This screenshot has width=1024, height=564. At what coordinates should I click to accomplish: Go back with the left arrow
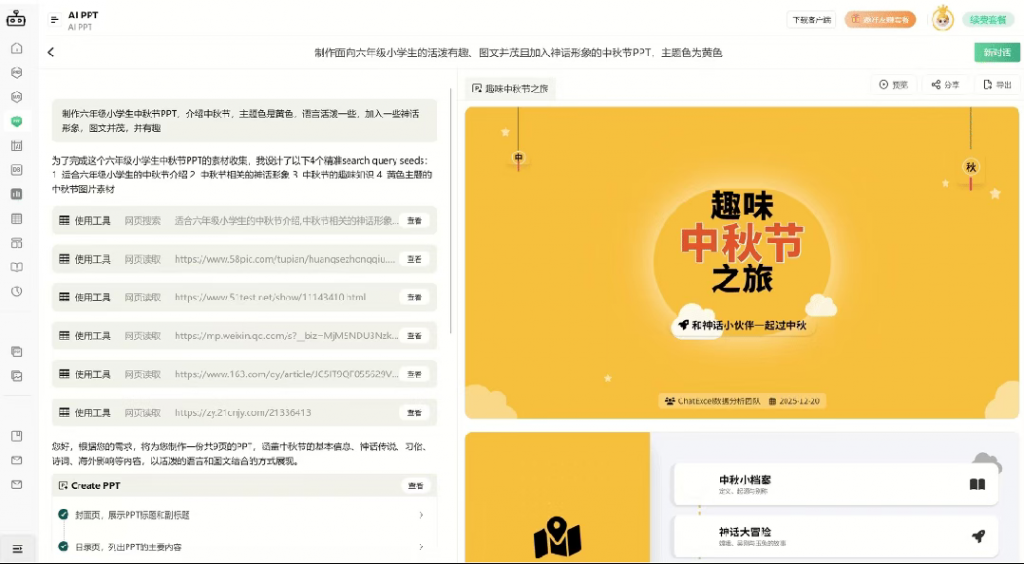(x=51, y=52)
